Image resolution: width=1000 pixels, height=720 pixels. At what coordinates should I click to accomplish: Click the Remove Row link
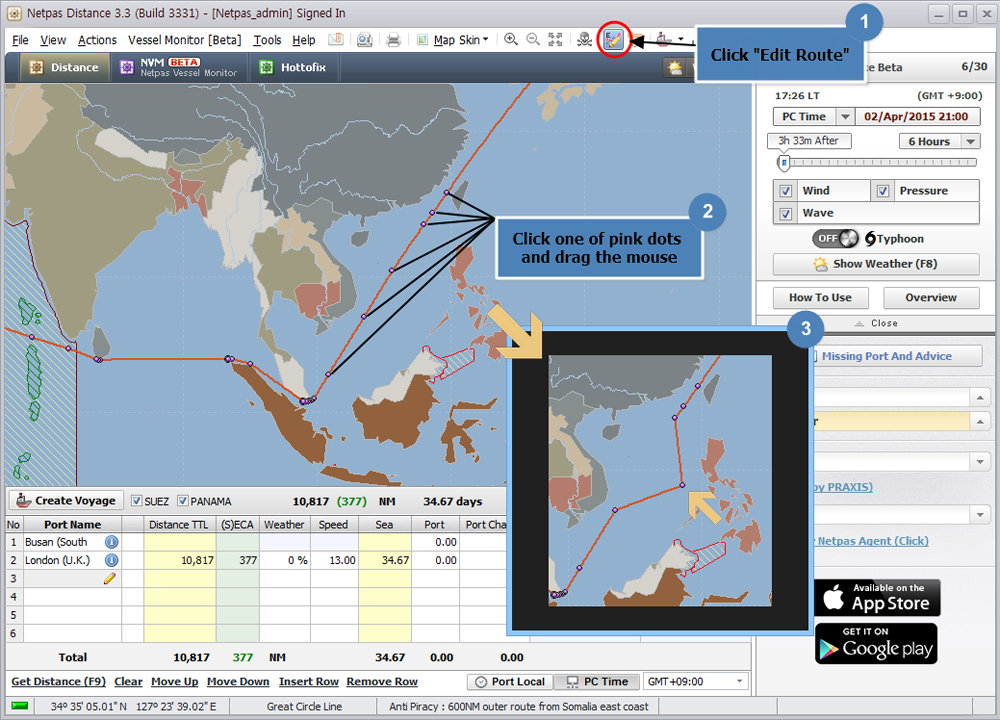coord(382,682)
